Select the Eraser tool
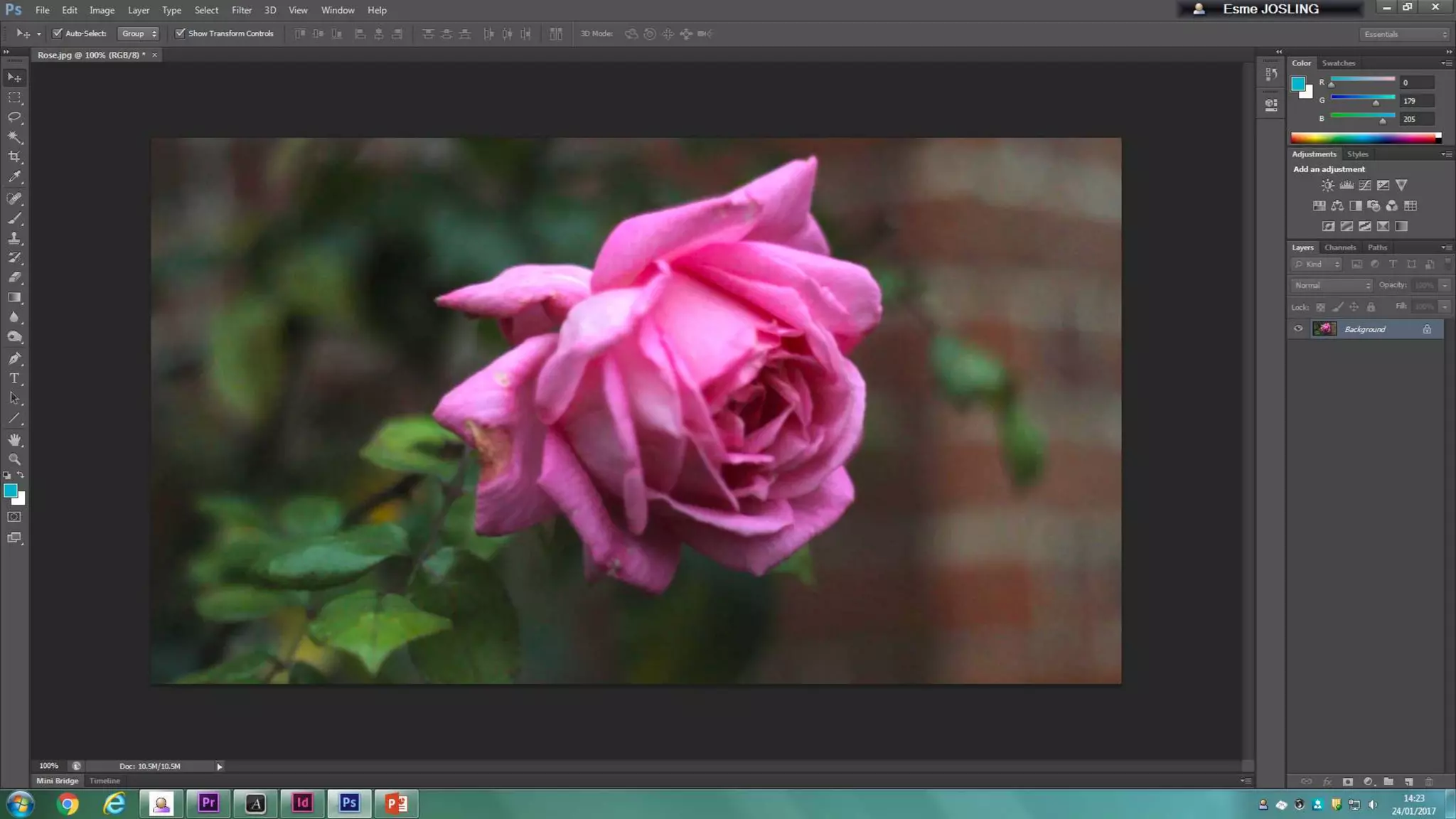1456x819 pixels. [14, 278]
